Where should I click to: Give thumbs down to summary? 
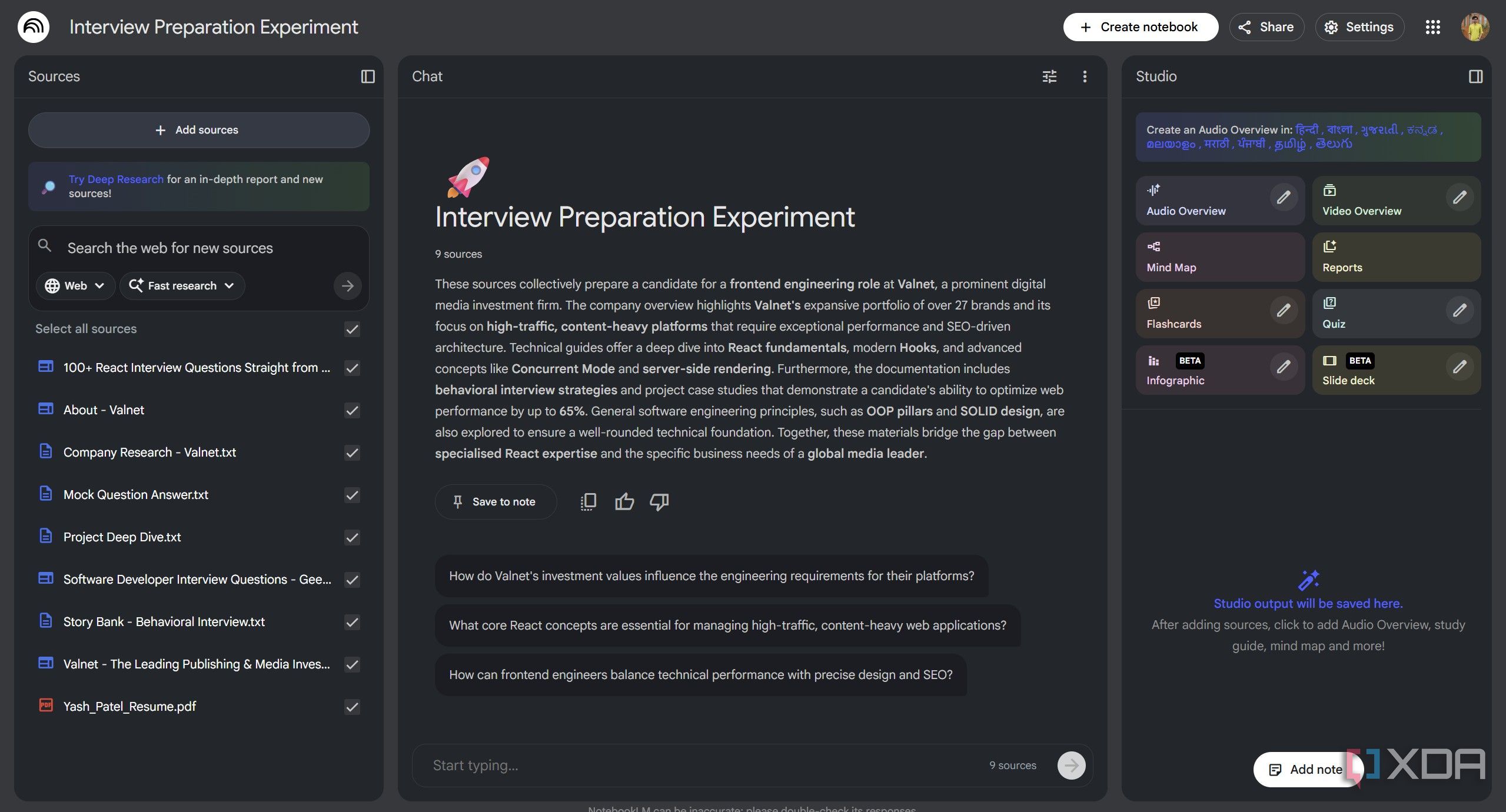pyautogui.click(x=659, y=502)
